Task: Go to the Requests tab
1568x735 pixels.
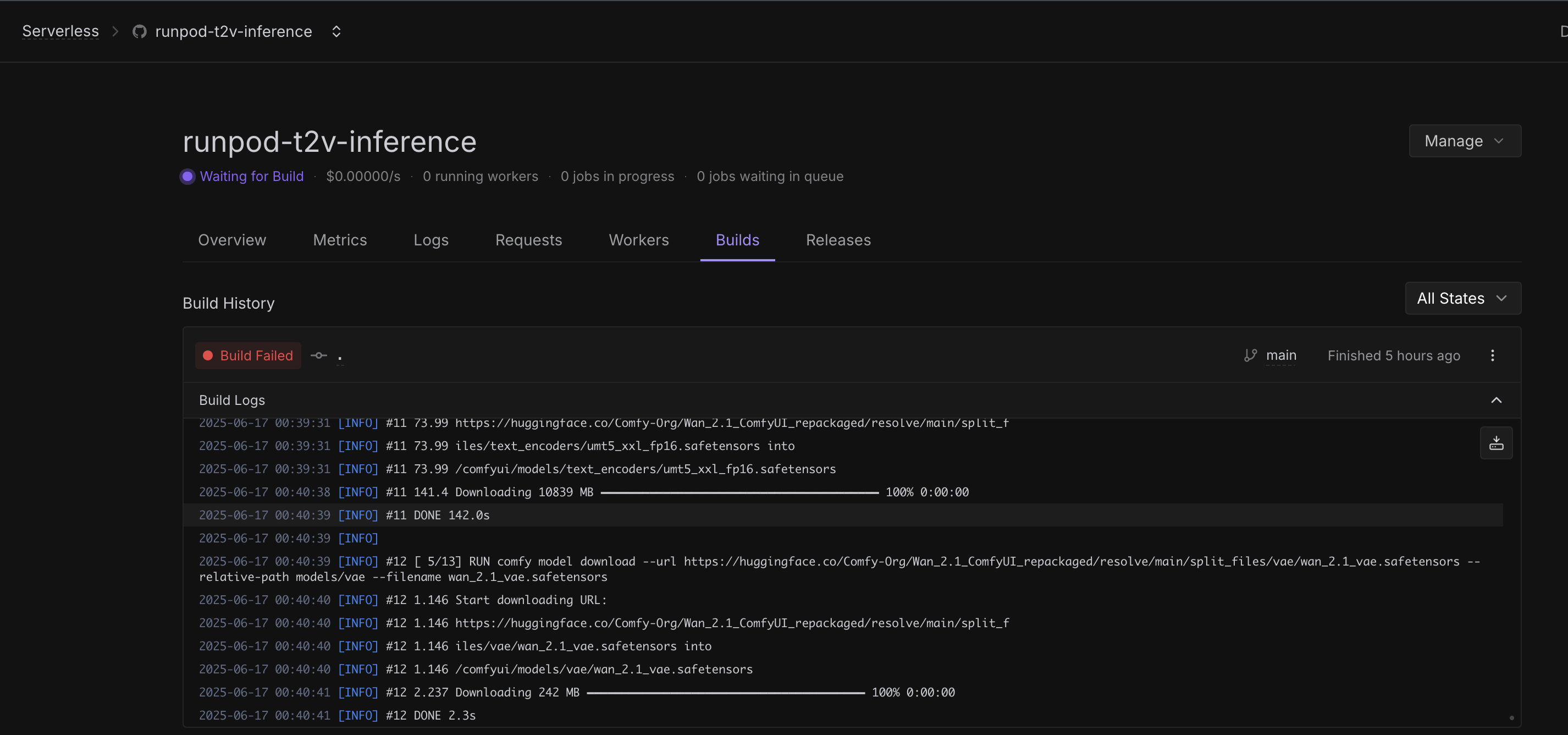Action: pos(528,240)
